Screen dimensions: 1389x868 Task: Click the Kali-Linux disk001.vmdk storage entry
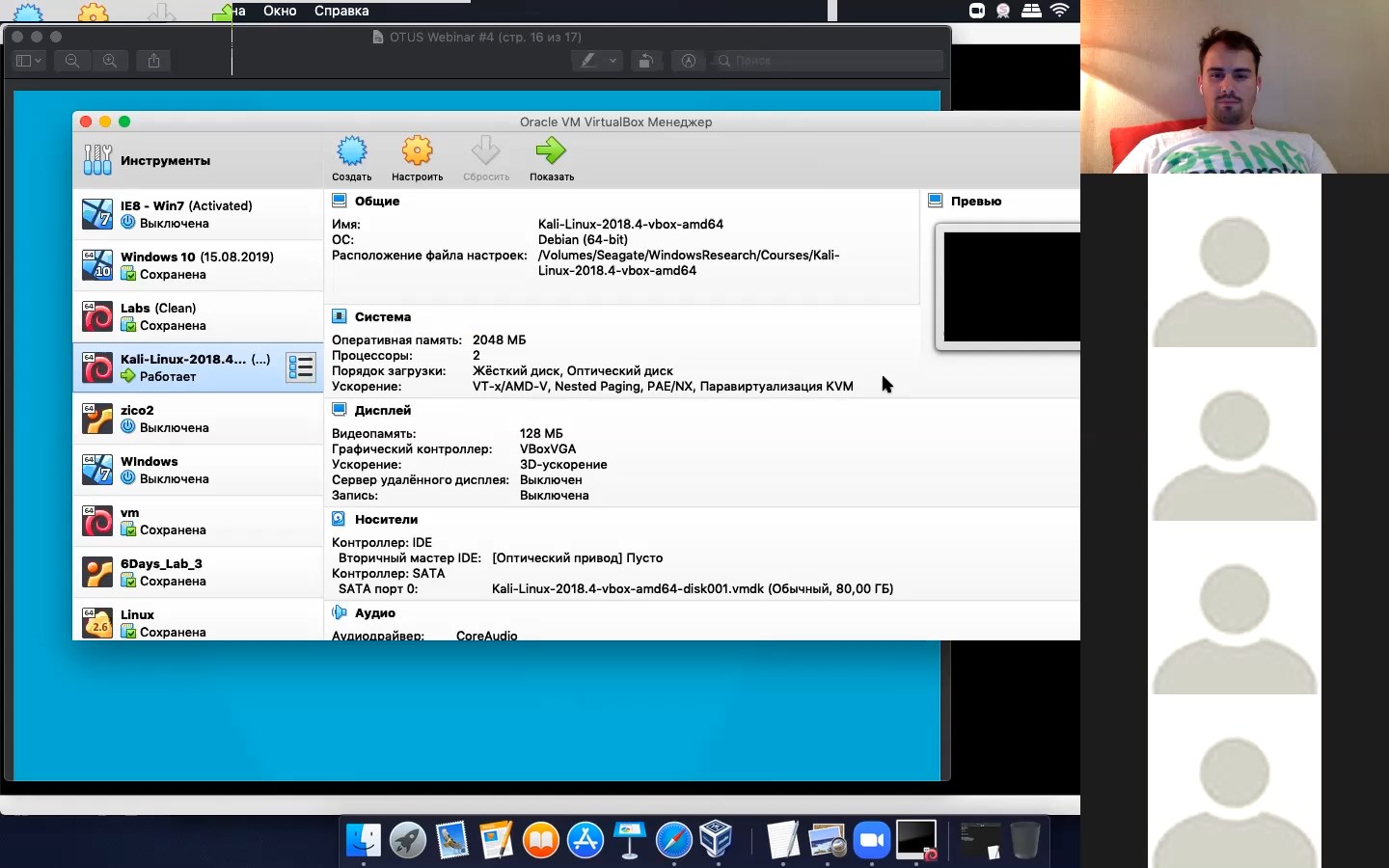(x=693, y=589)
